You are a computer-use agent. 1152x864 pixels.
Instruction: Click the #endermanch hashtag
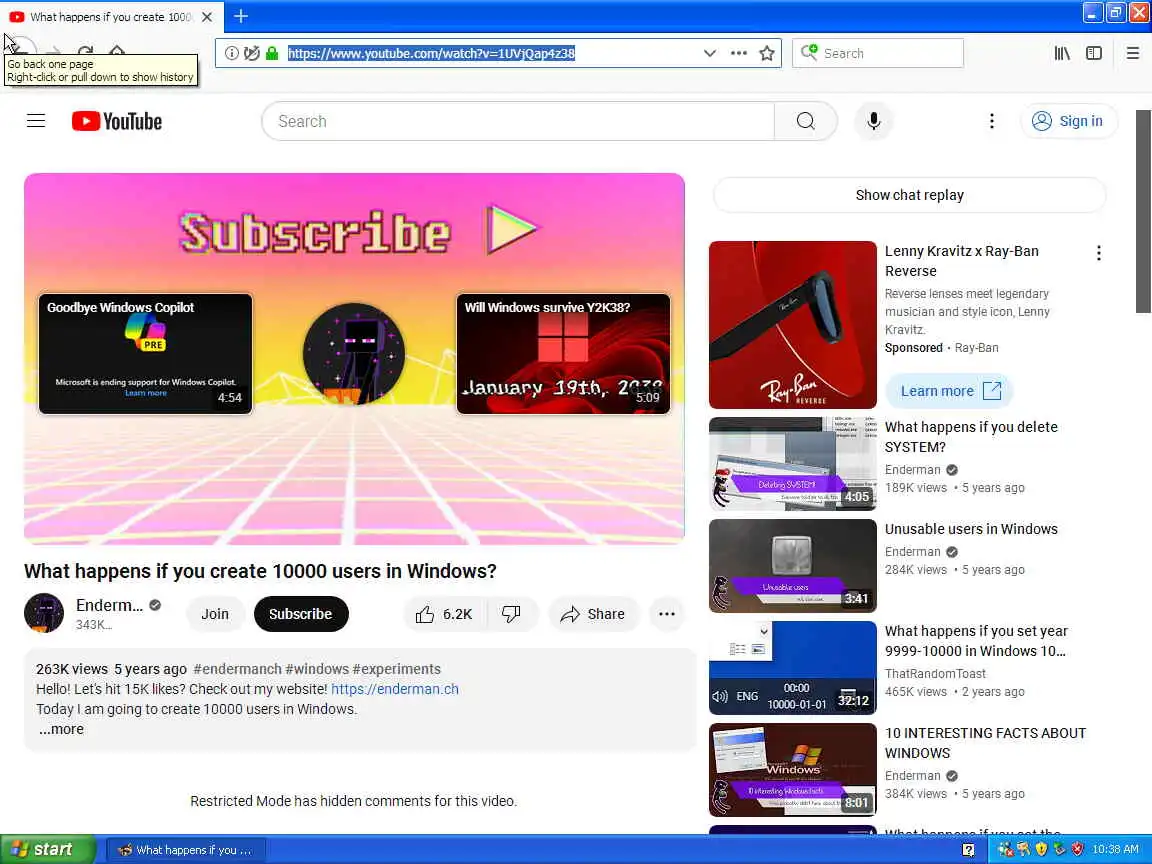tap(237, 669)
